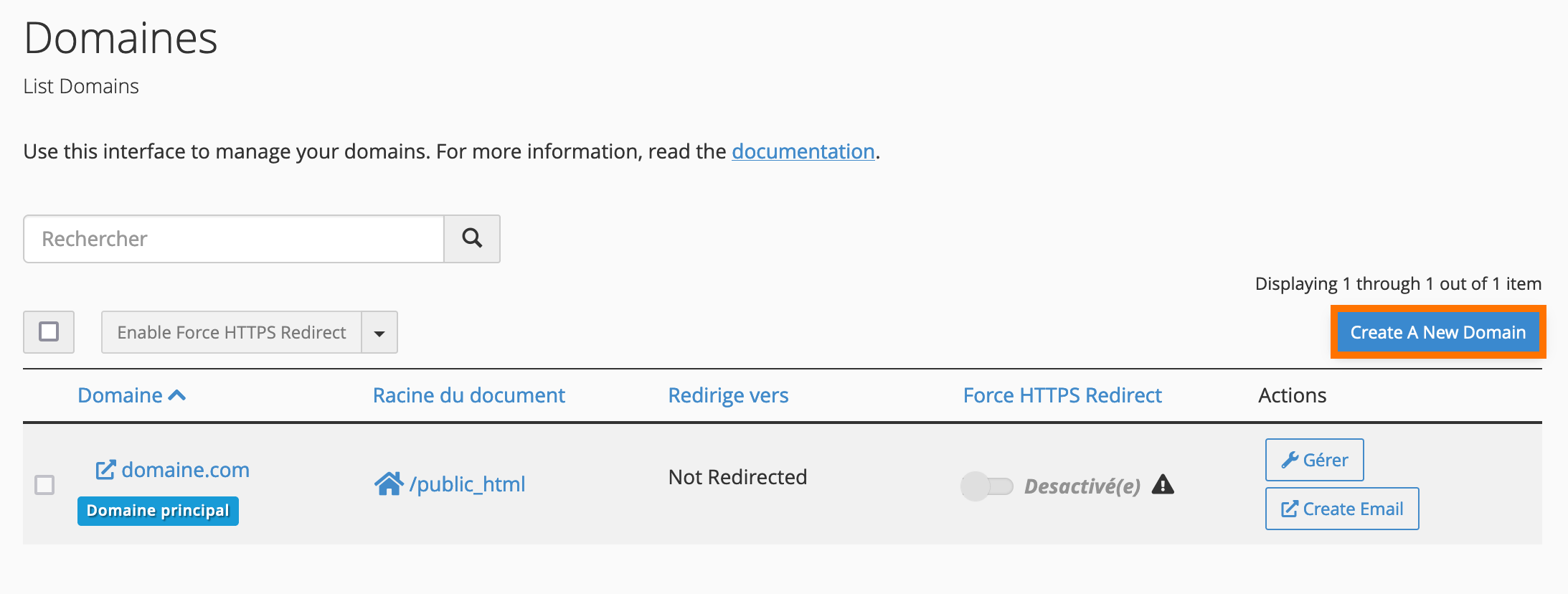Click the external icon in Create Email button
Image resolution: width=1568 pixels, height=594 pixels.
pos(1290,509)
